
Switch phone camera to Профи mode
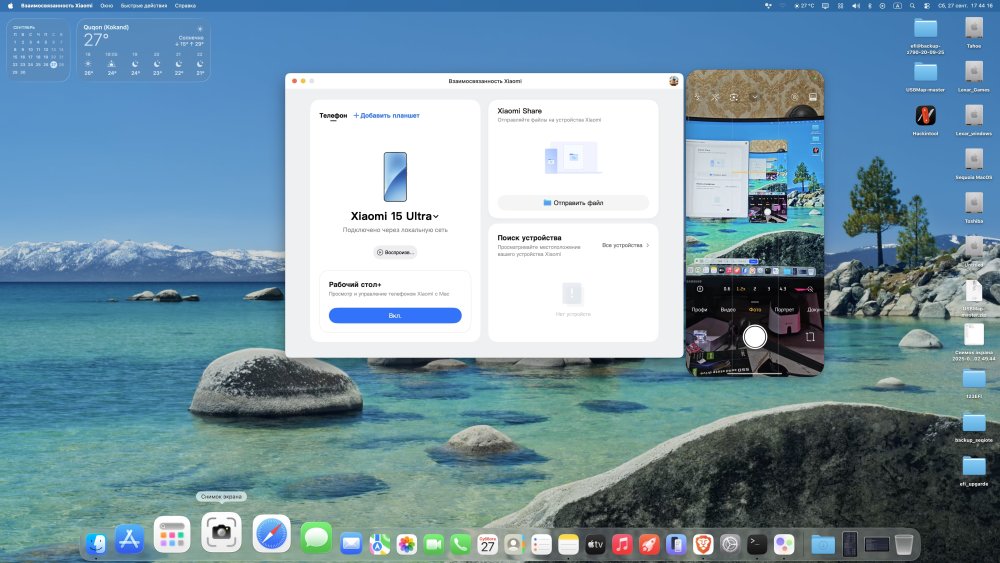tap(699, 309)
